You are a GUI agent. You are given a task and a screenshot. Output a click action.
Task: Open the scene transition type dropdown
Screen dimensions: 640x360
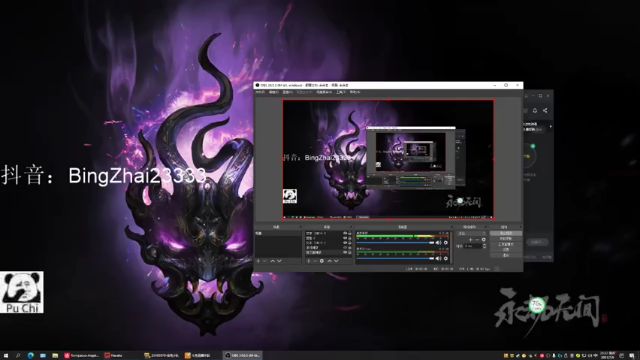click(472, 233)
